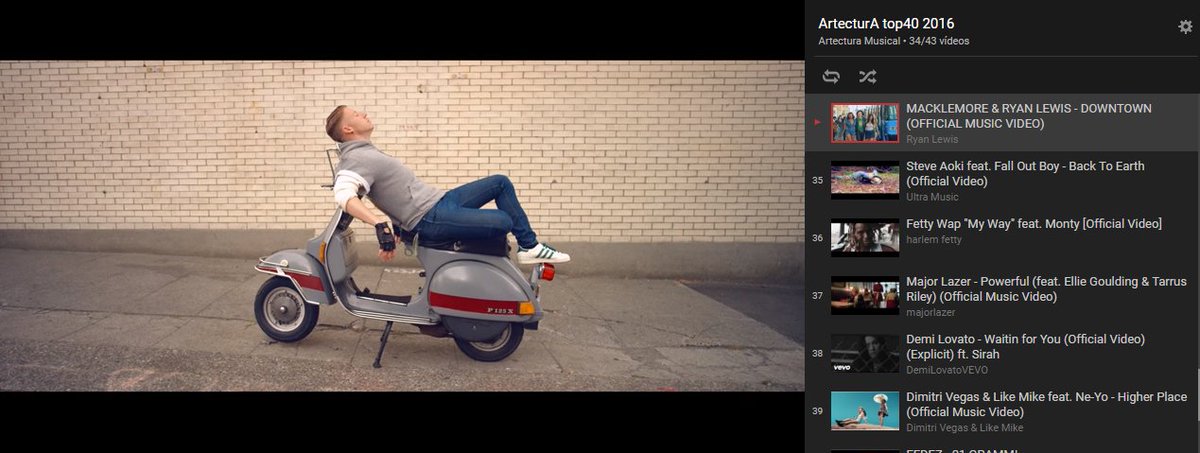Play Steve Aoki Back To Earth video
This screenshot has width=1200, height=453.
1025,174
